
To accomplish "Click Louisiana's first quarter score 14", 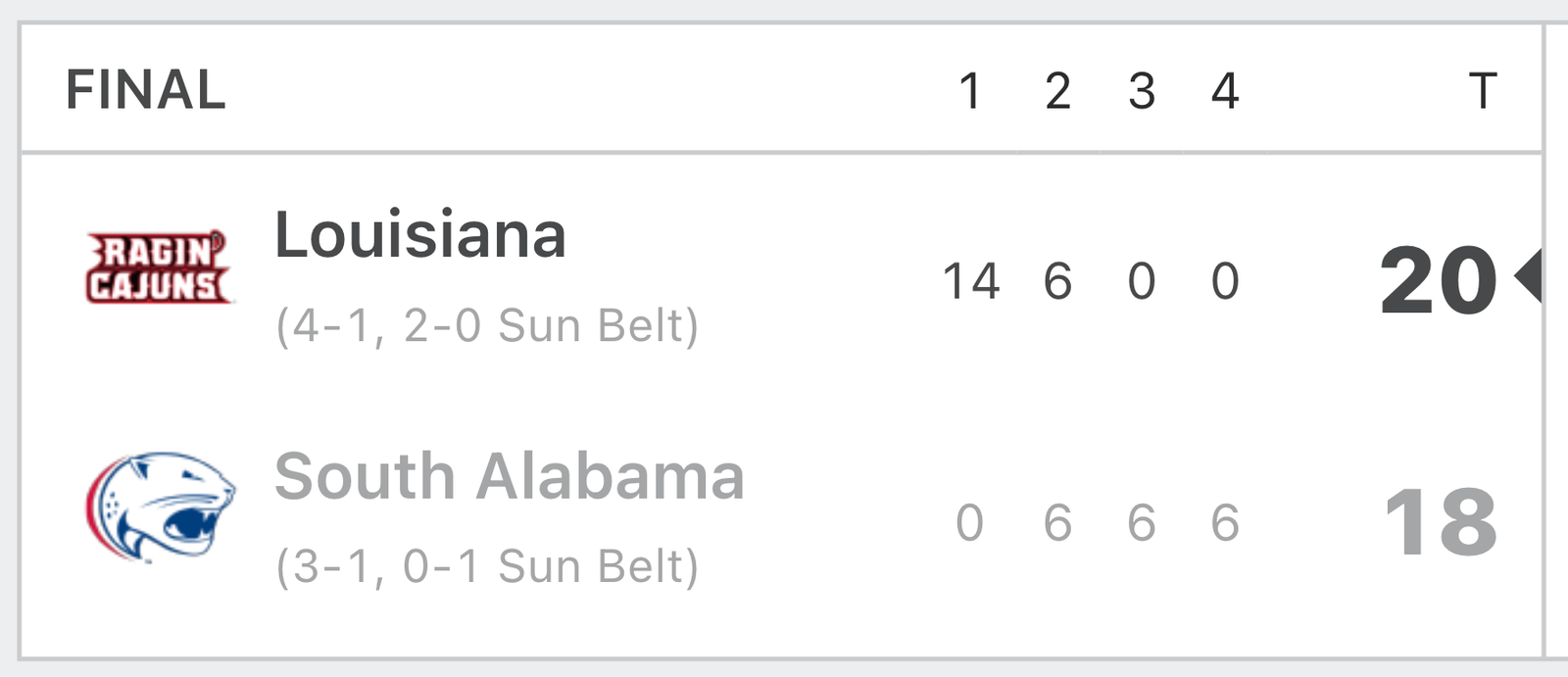I will pos(970,281).
